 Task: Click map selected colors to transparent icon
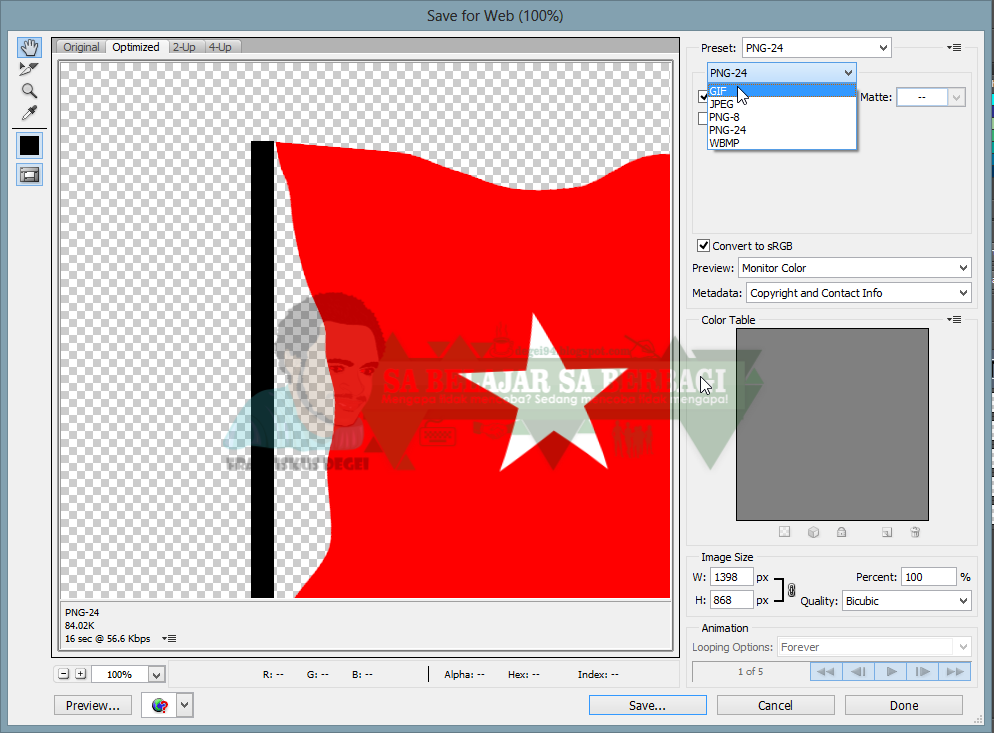(x=784, y=532)
